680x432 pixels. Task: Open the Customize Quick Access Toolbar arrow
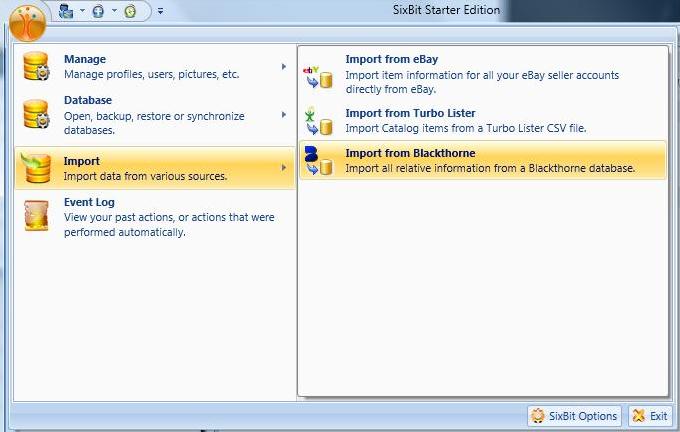160,11
